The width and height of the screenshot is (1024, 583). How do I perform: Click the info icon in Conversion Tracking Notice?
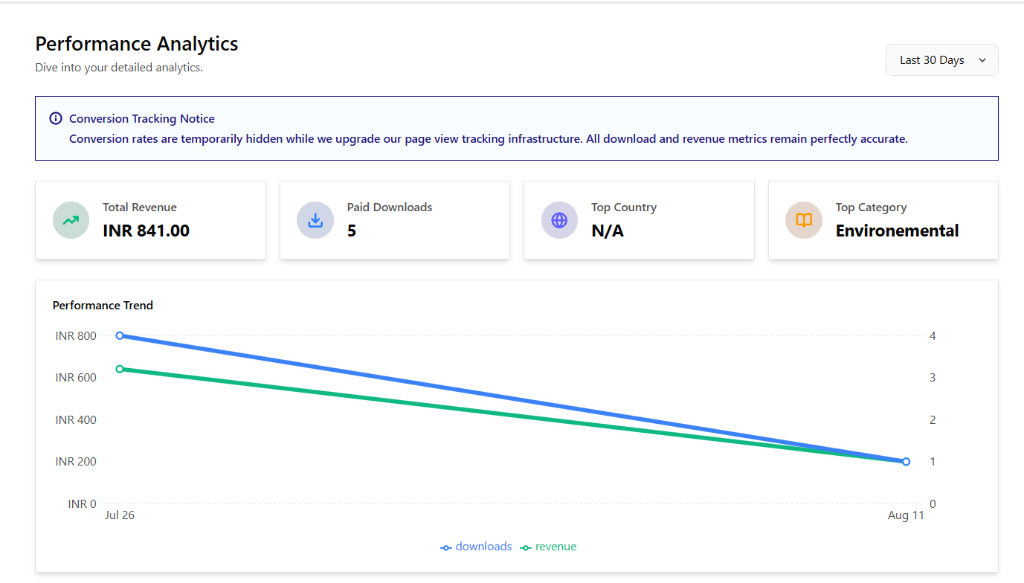click(x=56, y=118)
